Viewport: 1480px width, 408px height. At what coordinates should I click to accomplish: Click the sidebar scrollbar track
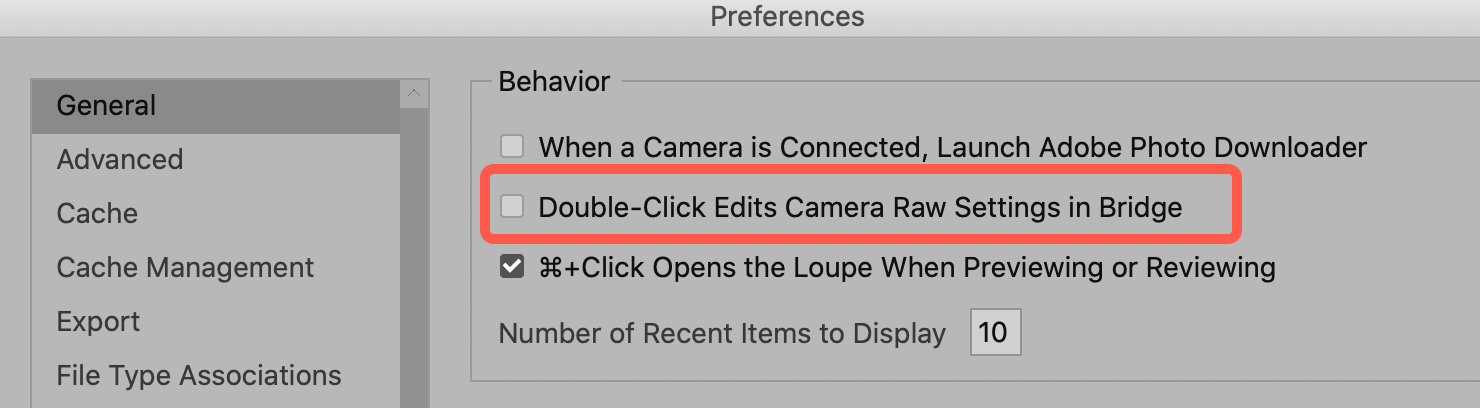(x=414, y=260)
